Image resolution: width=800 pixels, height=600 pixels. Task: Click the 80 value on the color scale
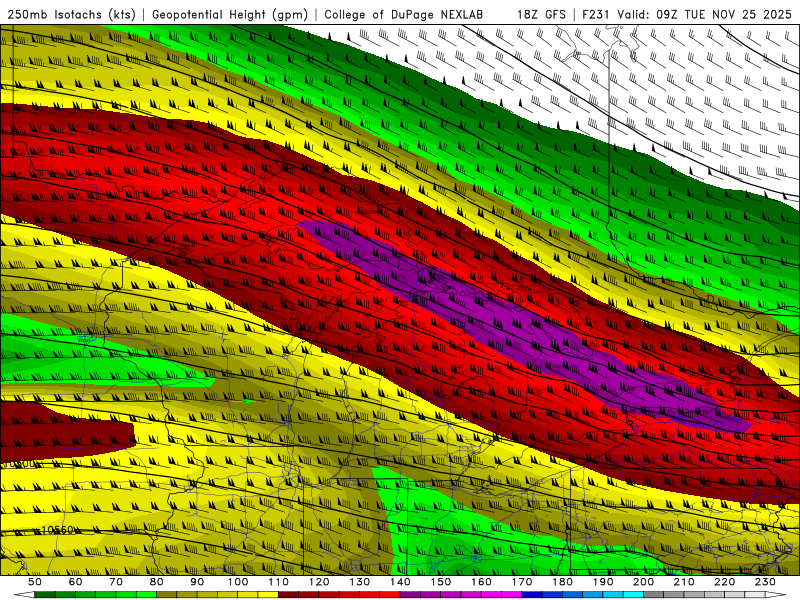pos(157,582)
